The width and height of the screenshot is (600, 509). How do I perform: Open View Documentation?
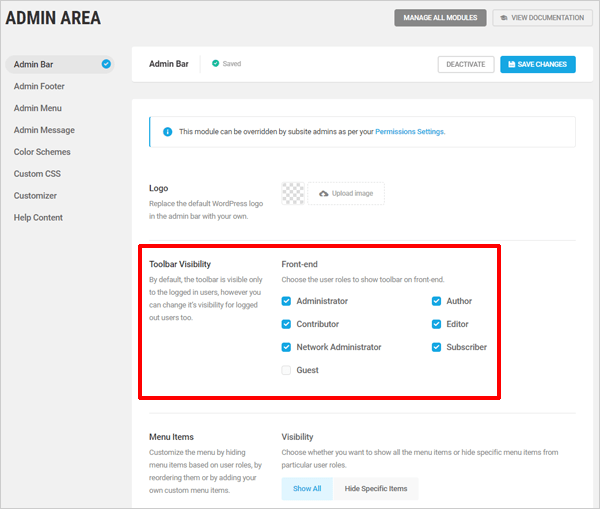point(542,18)
